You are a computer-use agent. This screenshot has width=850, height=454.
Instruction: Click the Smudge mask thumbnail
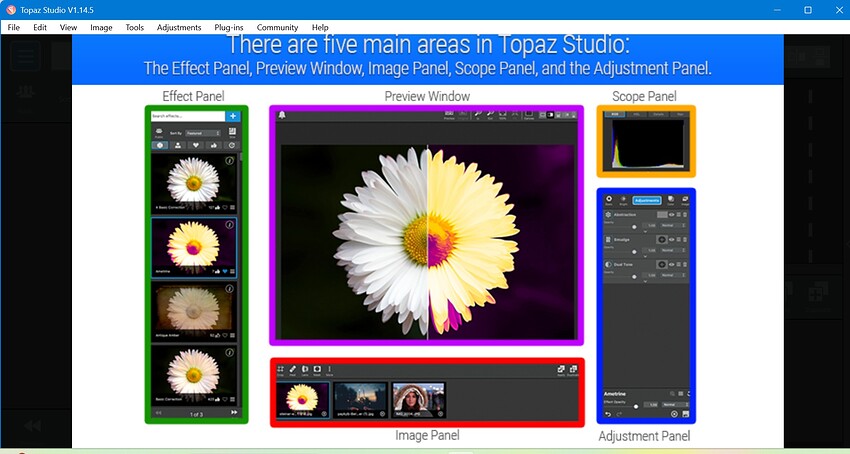pos(662,240)
